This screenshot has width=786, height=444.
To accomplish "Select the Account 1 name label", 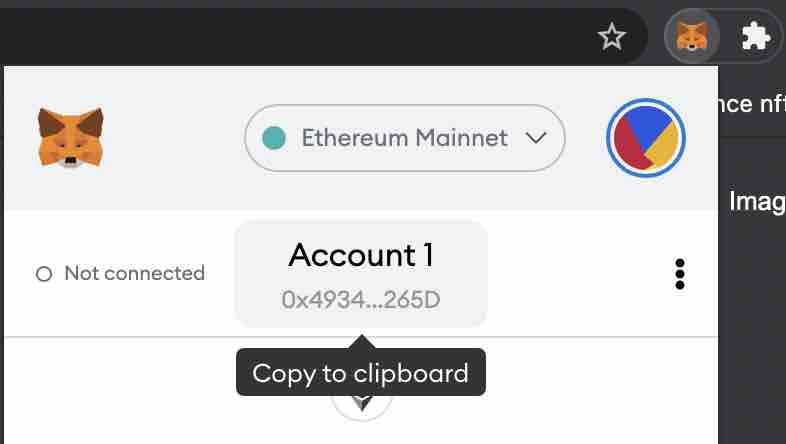I will (360, 255).
